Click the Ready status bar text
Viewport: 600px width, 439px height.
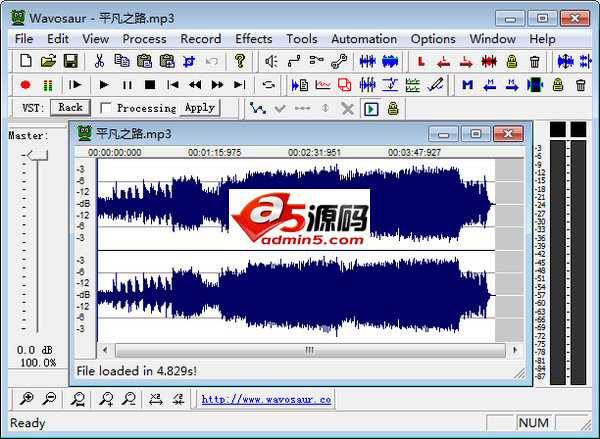pyautogui.click(x=28, y=423)
